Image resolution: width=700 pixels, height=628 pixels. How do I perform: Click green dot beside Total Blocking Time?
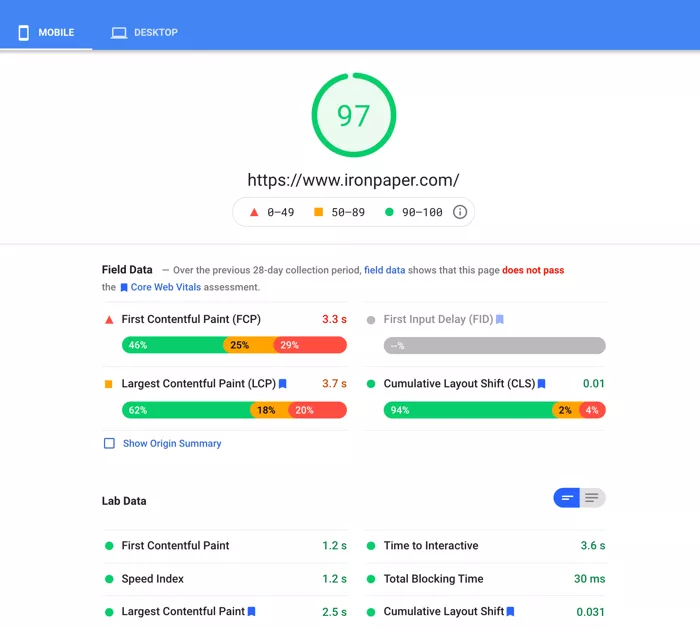pos(371,579)
